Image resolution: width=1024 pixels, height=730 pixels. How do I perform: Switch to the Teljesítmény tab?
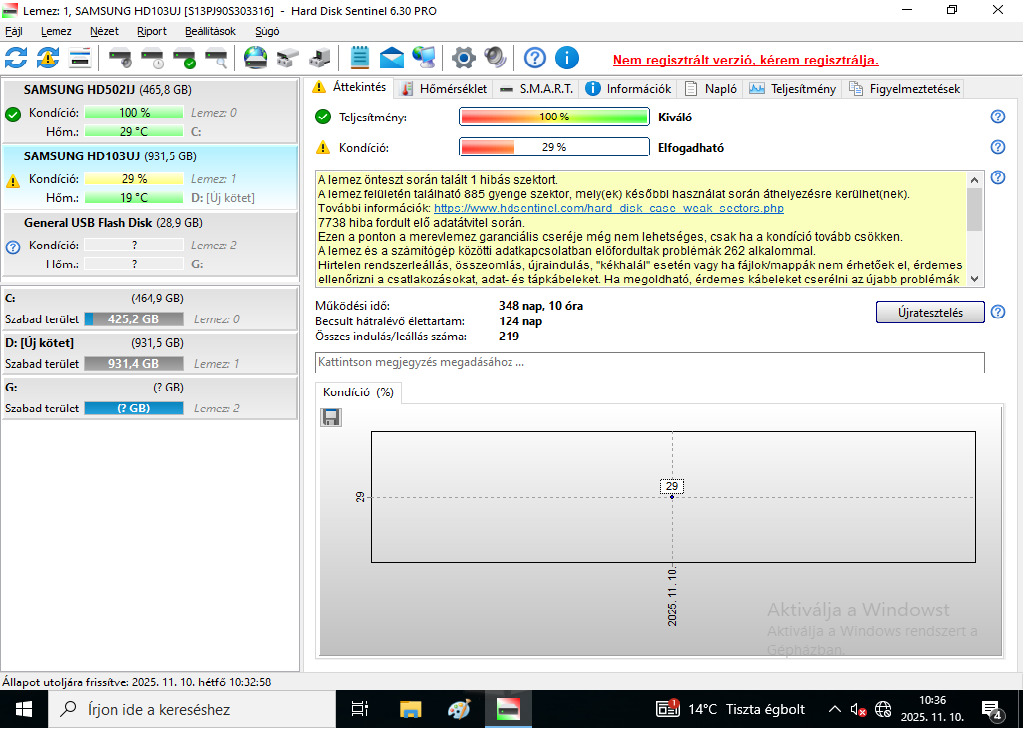[793, 89]
